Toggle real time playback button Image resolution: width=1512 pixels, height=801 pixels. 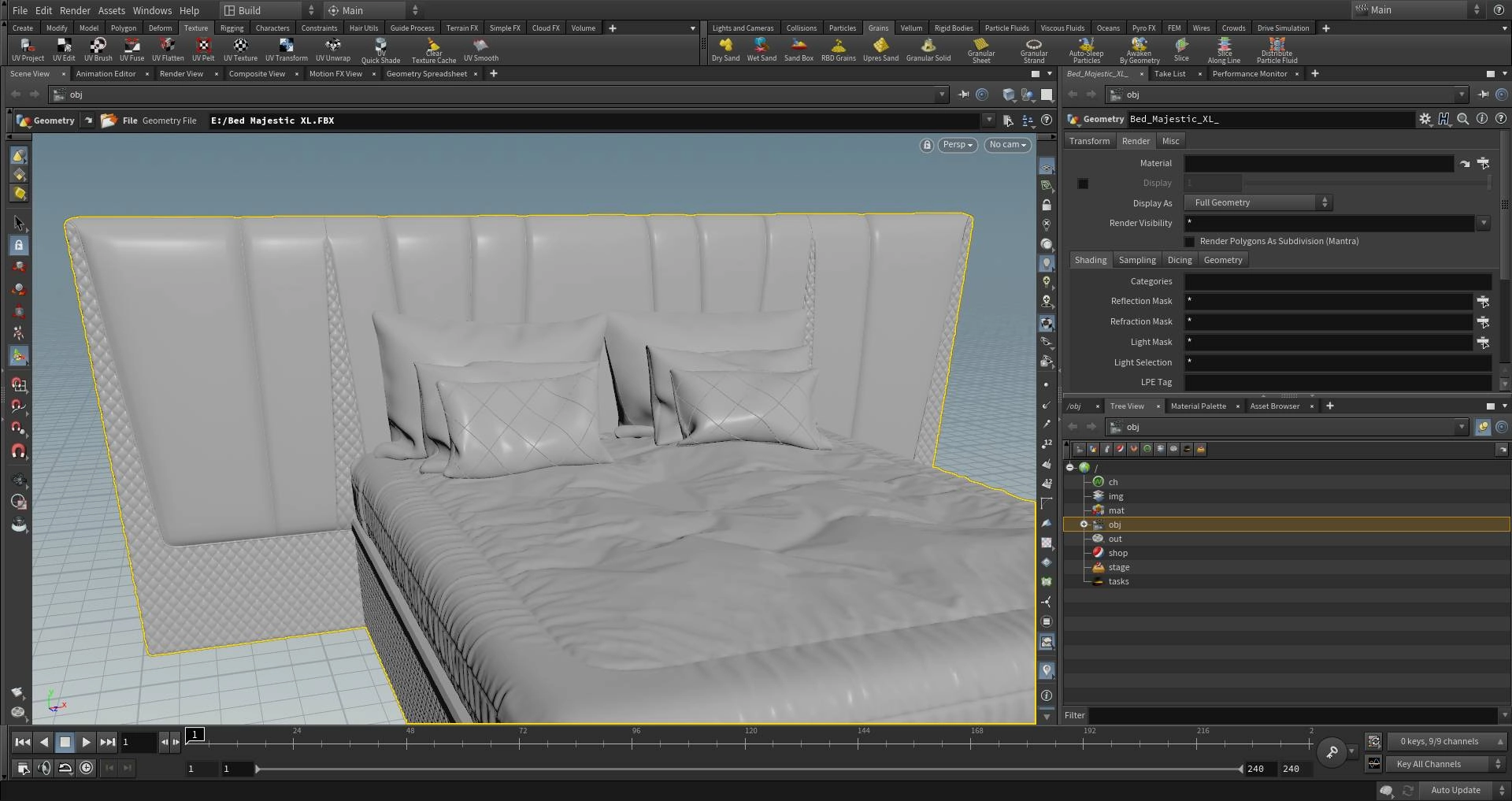[86, 768]
